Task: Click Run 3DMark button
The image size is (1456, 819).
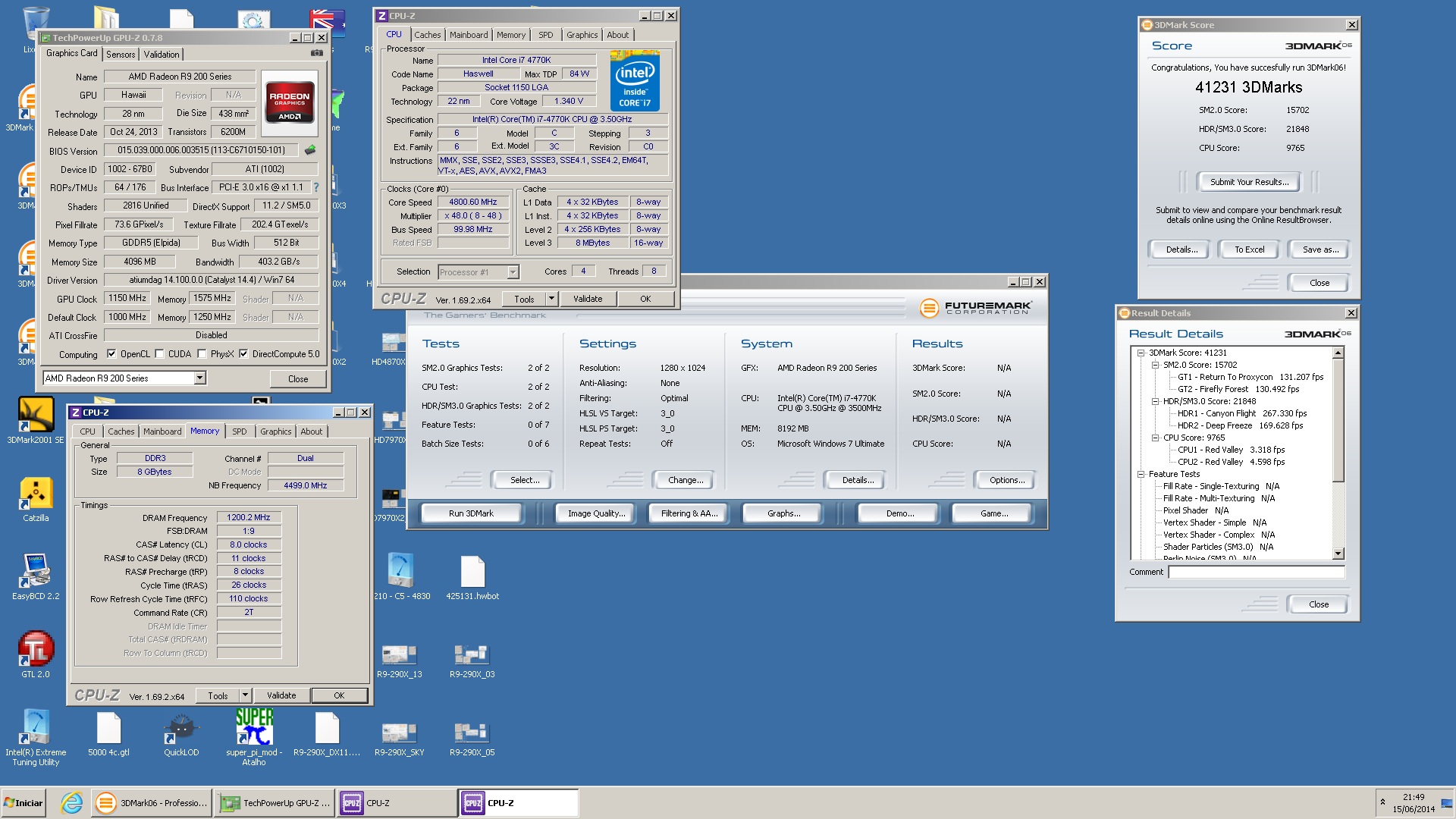Action: click(x=471, y=513)
